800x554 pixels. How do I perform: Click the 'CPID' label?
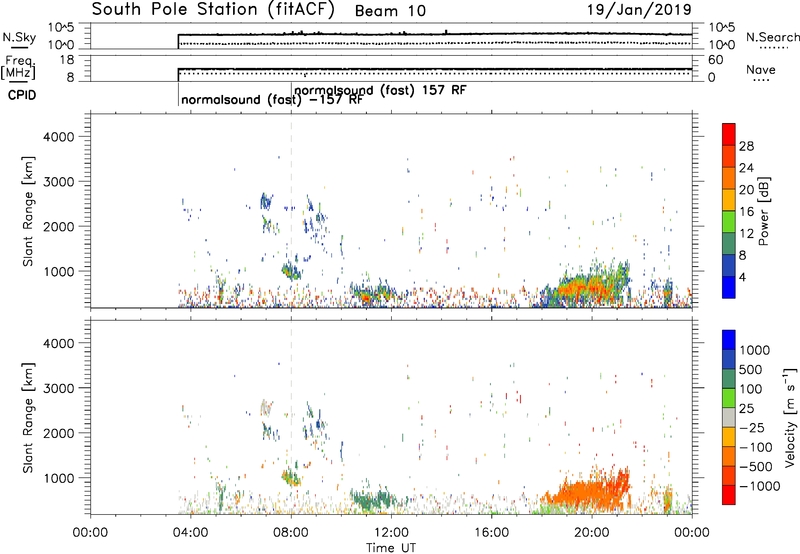[x=22, y=95]
